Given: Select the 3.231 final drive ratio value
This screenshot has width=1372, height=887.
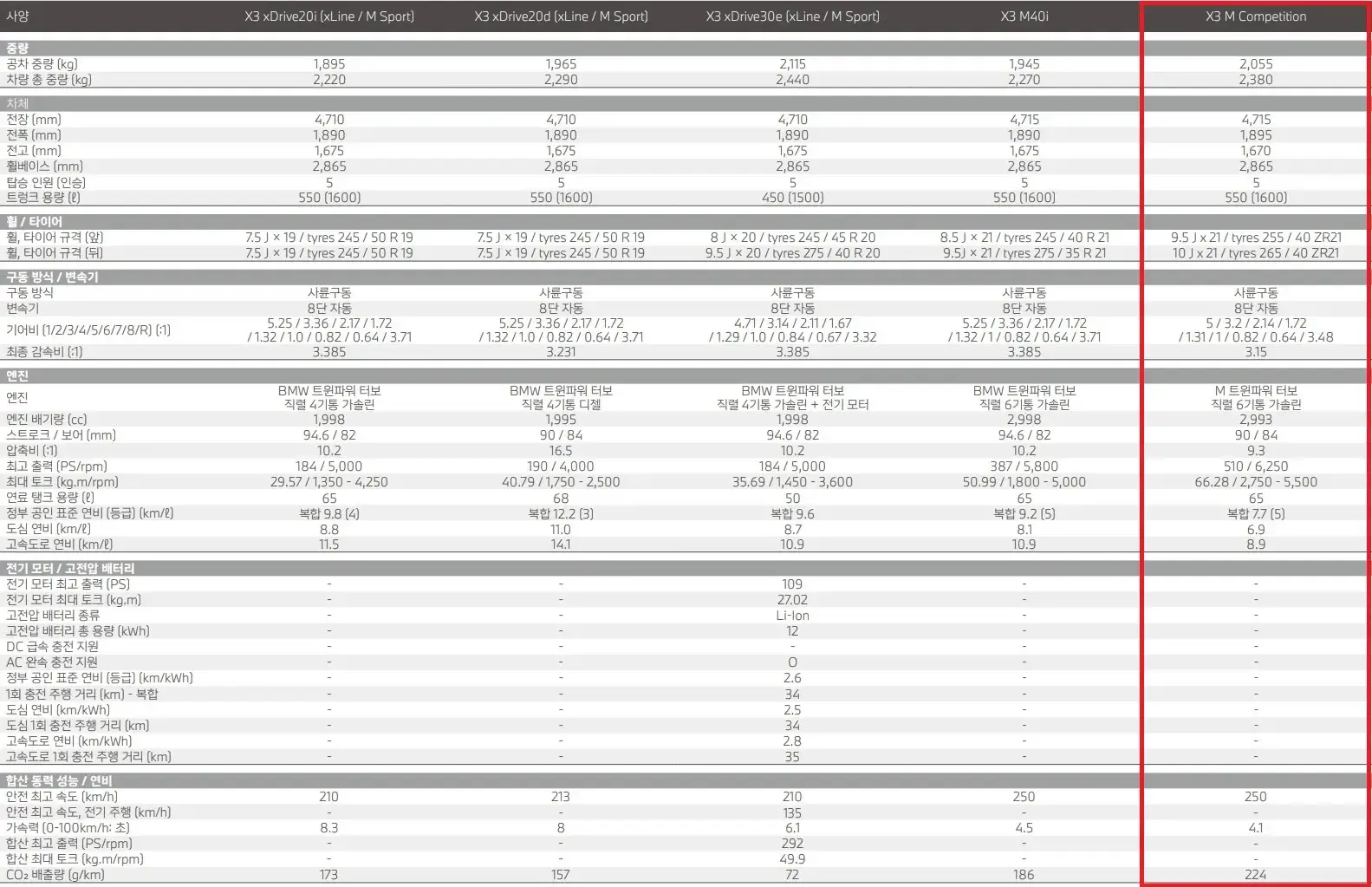Looking at the screenshot, I should point(561,352).
